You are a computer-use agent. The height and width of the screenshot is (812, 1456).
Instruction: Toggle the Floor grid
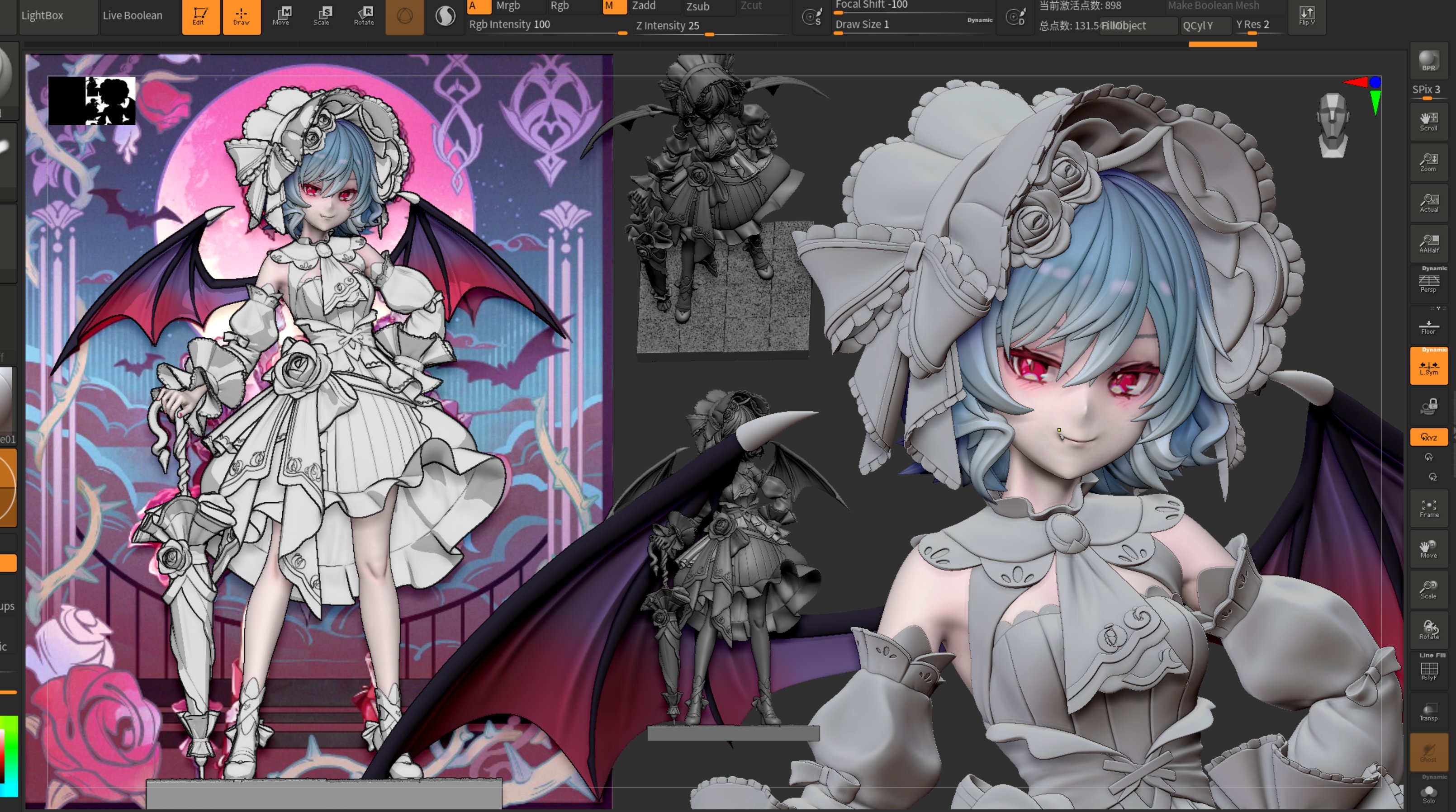(1428, 325)
